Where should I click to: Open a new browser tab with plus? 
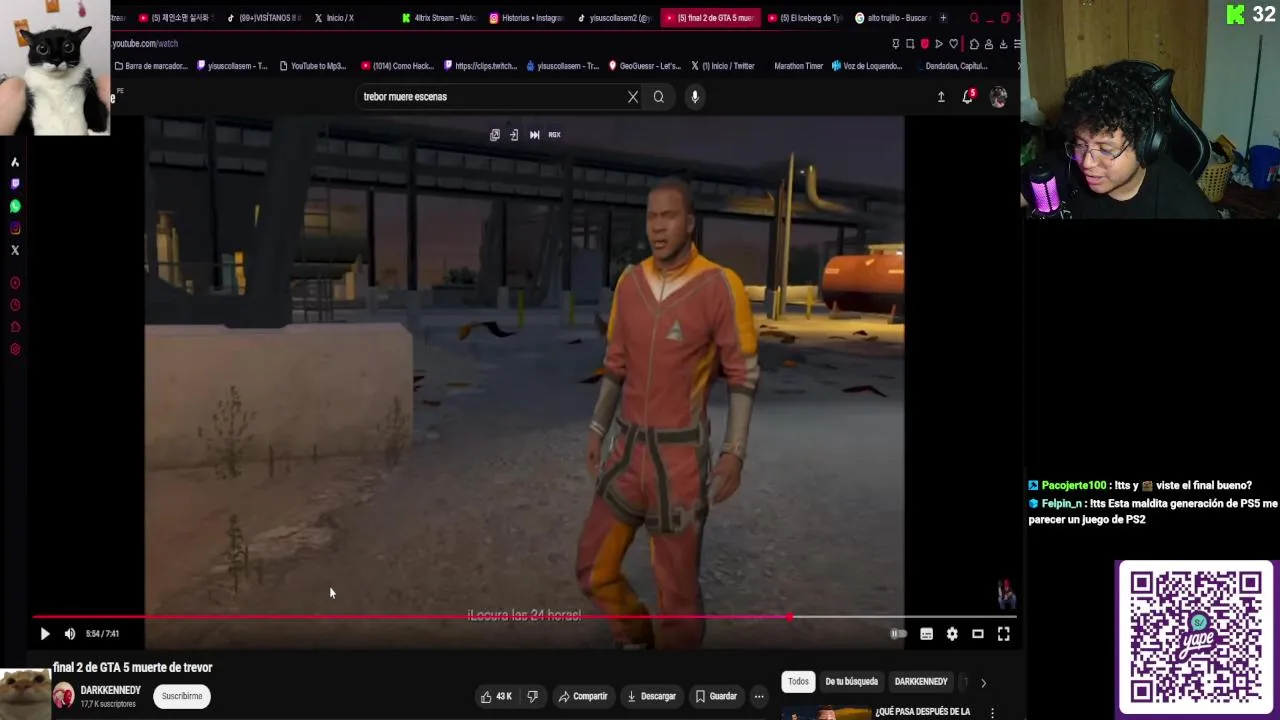tap(943, 18)
